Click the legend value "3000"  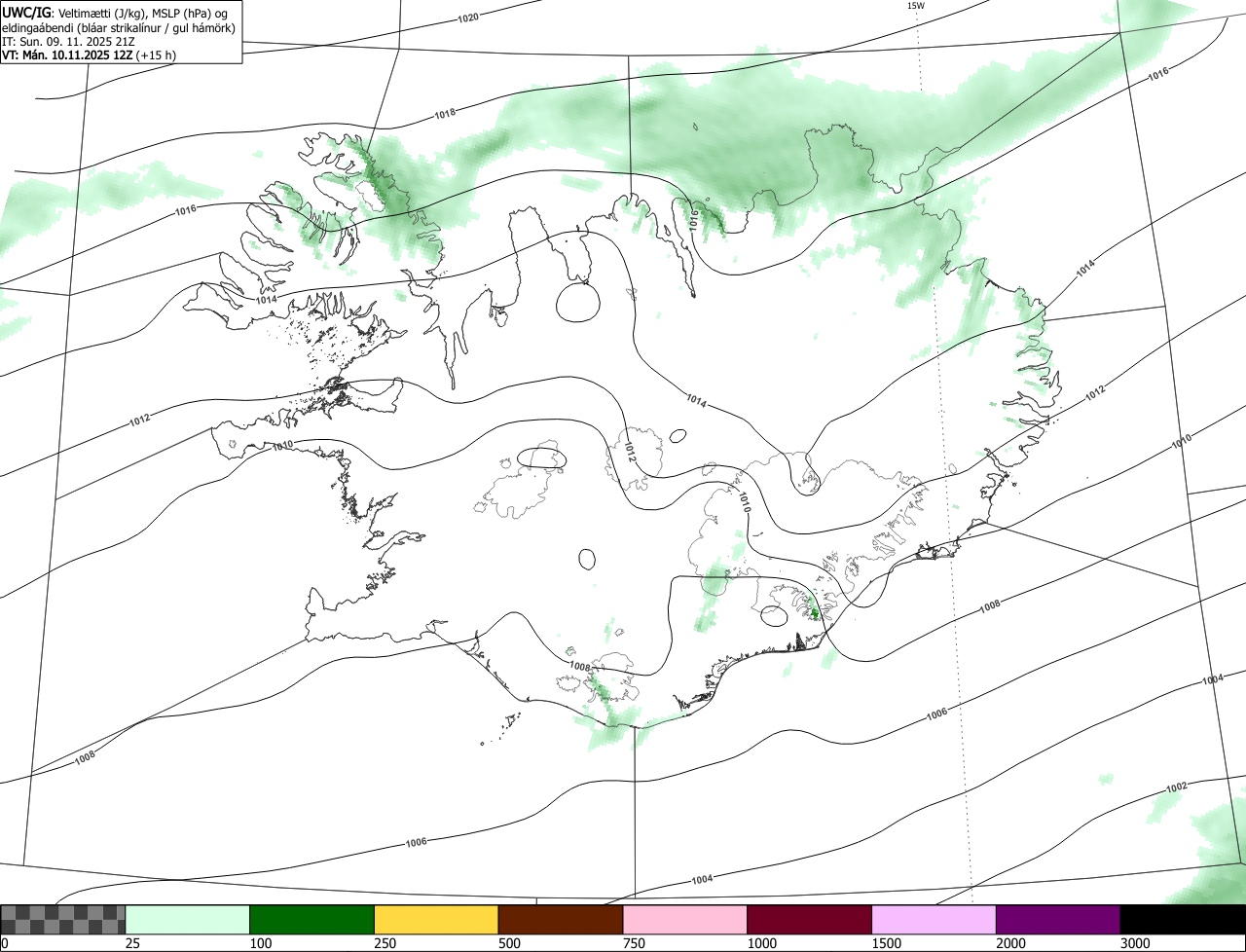tap(1135, 943)
